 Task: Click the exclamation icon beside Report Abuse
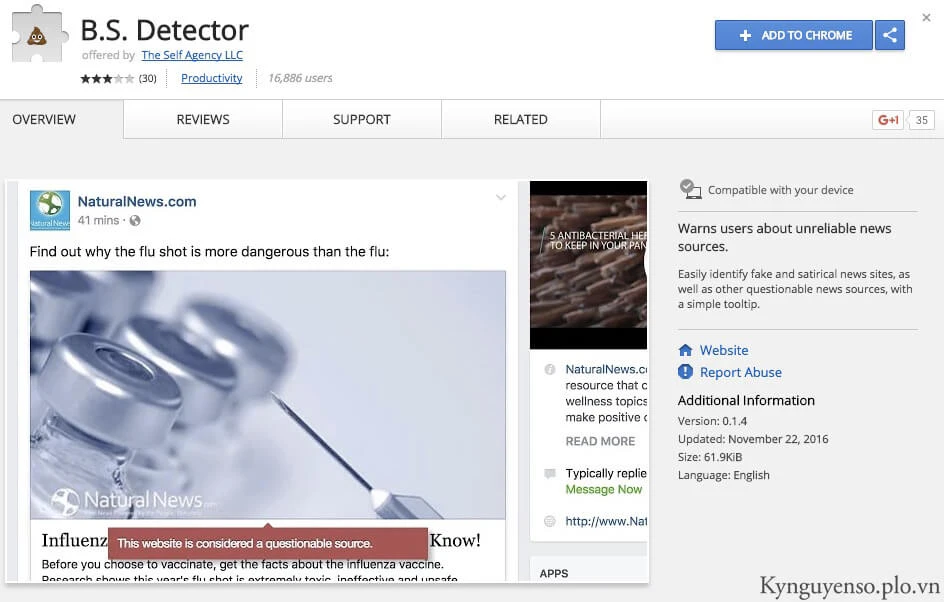(686, 372)
